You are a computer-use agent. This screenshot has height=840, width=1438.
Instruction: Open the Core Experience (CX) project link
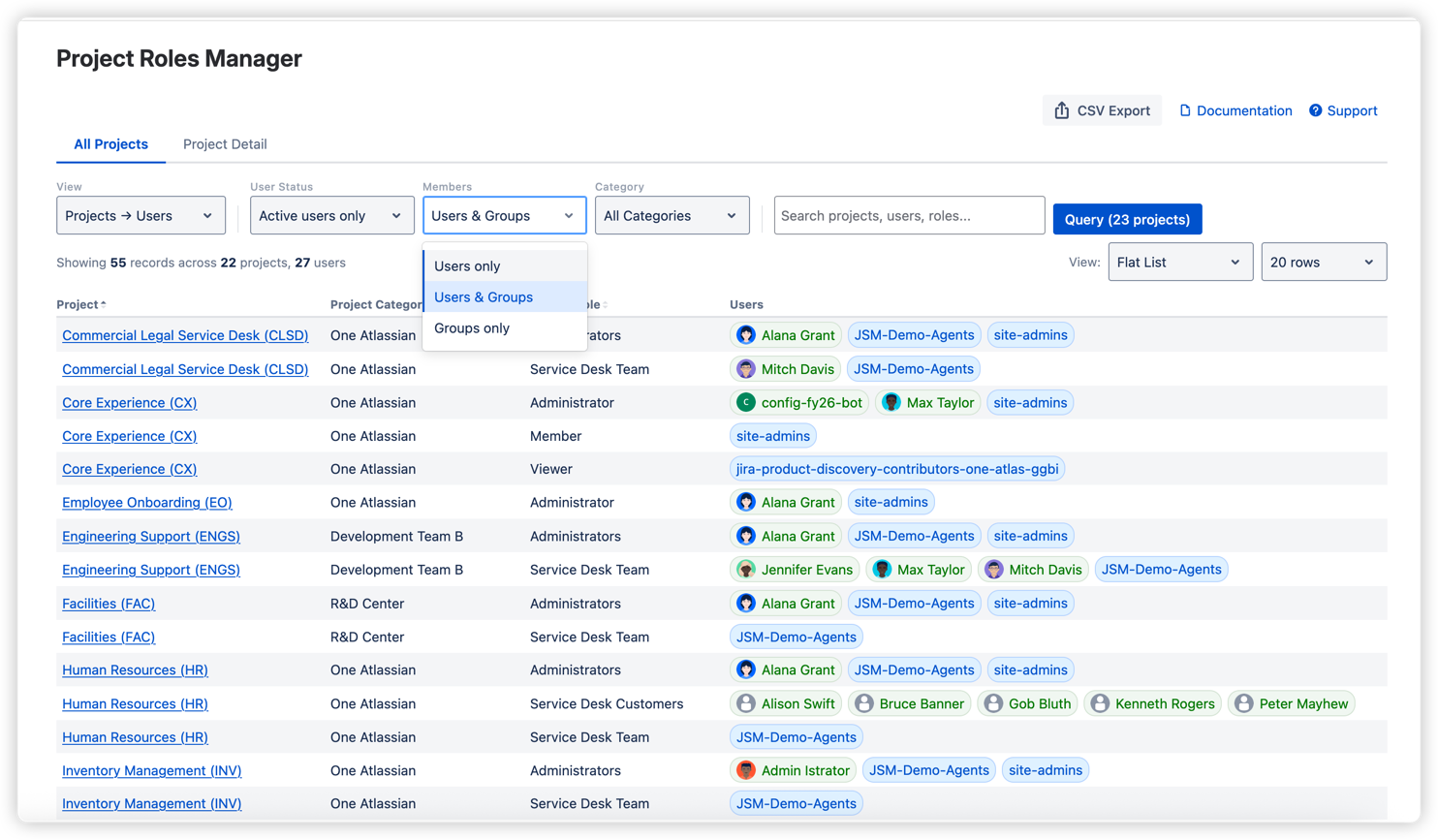tap(129, 402)
